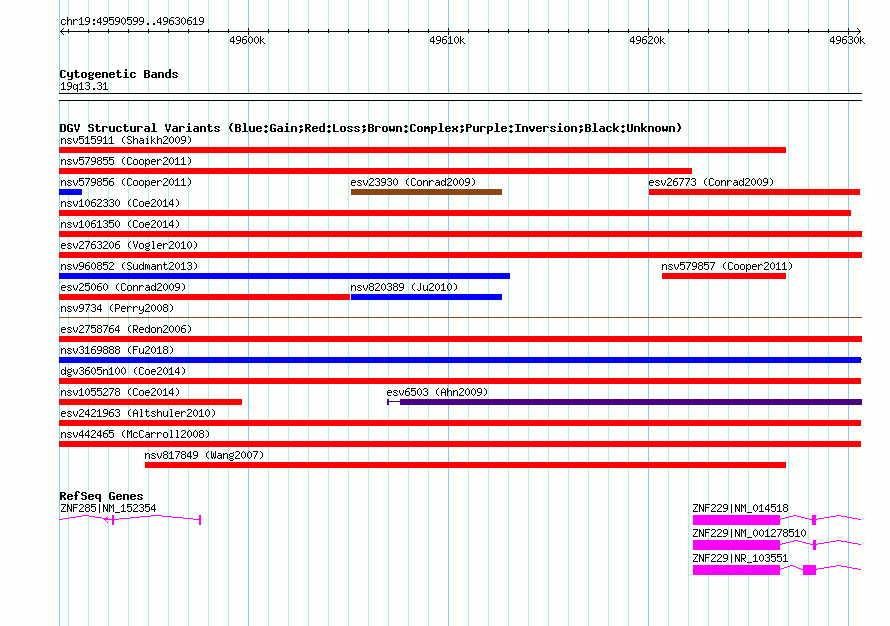
Task: Click the 19q13.31 cytogenetic band bar
Action: [x=460, y=97]
